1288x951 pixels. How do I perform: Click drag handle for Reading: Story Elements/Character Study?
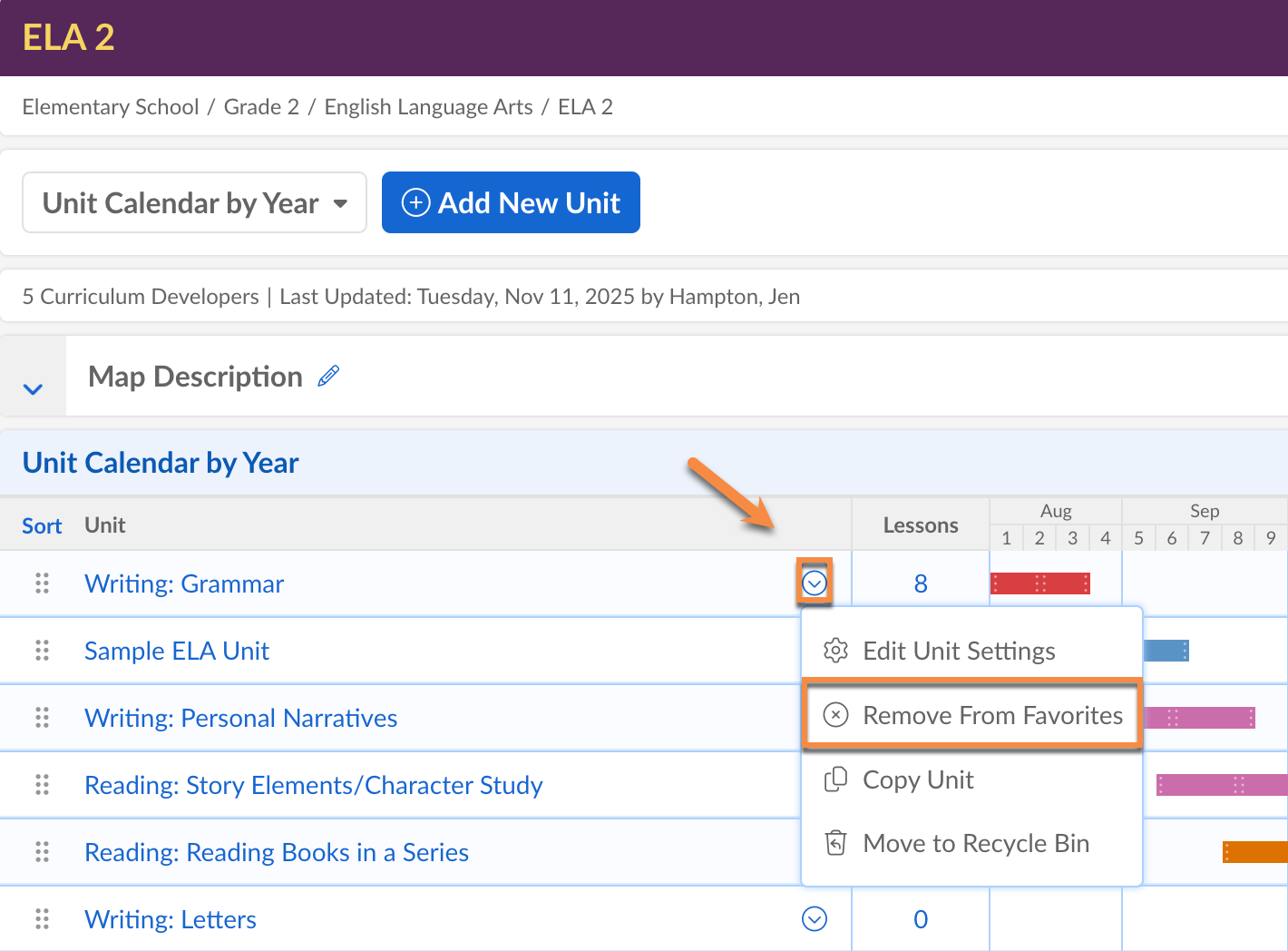[42, 785]
